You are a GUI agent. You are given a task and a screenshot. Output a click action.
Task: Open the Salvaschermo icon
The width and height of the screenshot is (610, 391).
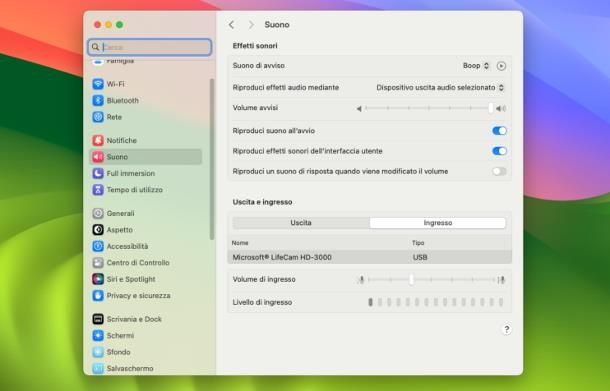(x=98, y=368)
